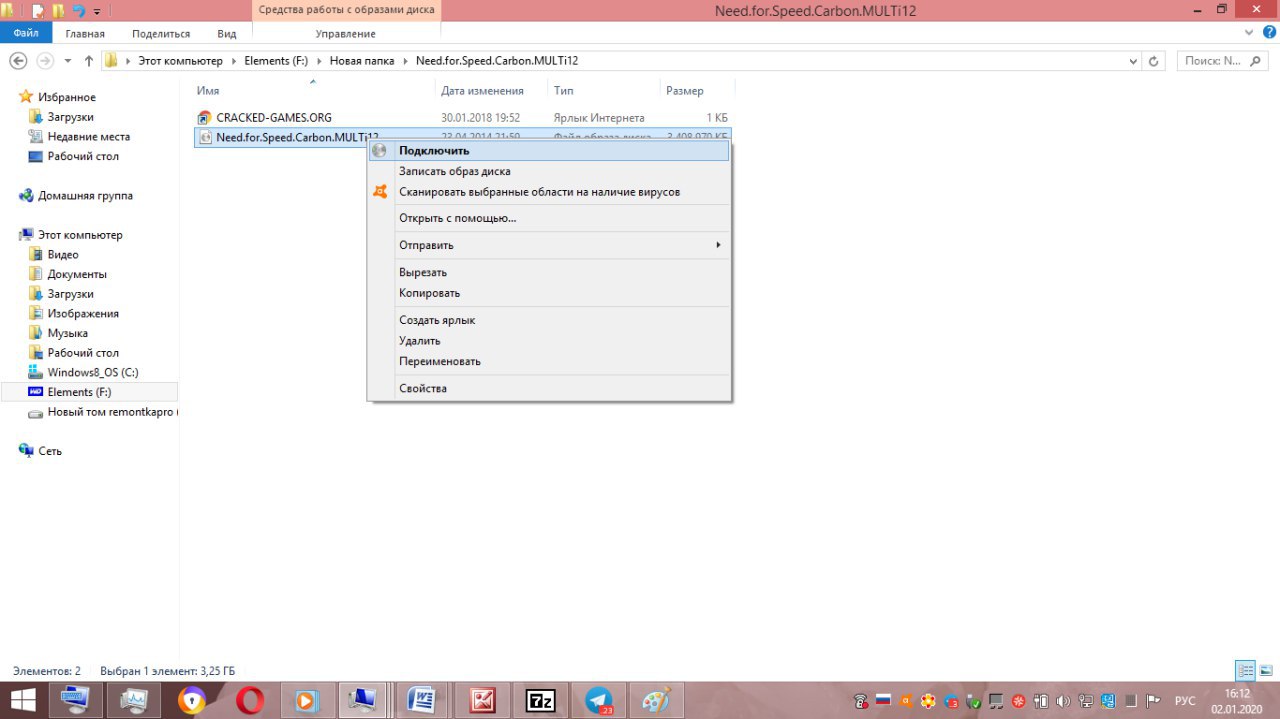
Task: Open the Открыть с помощью… entry
Action: [x=549, y=218]
